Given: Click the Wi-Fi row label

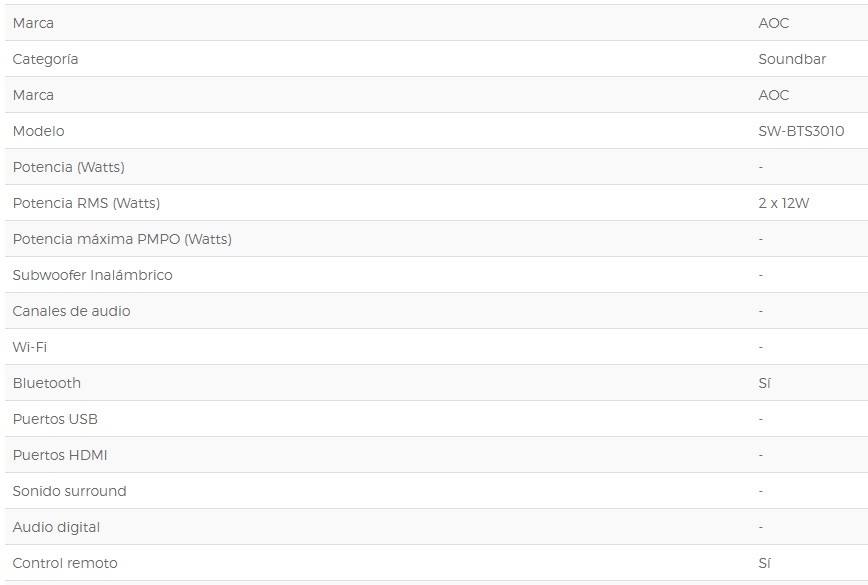Looking at the screenshot, I should (30, 347).
